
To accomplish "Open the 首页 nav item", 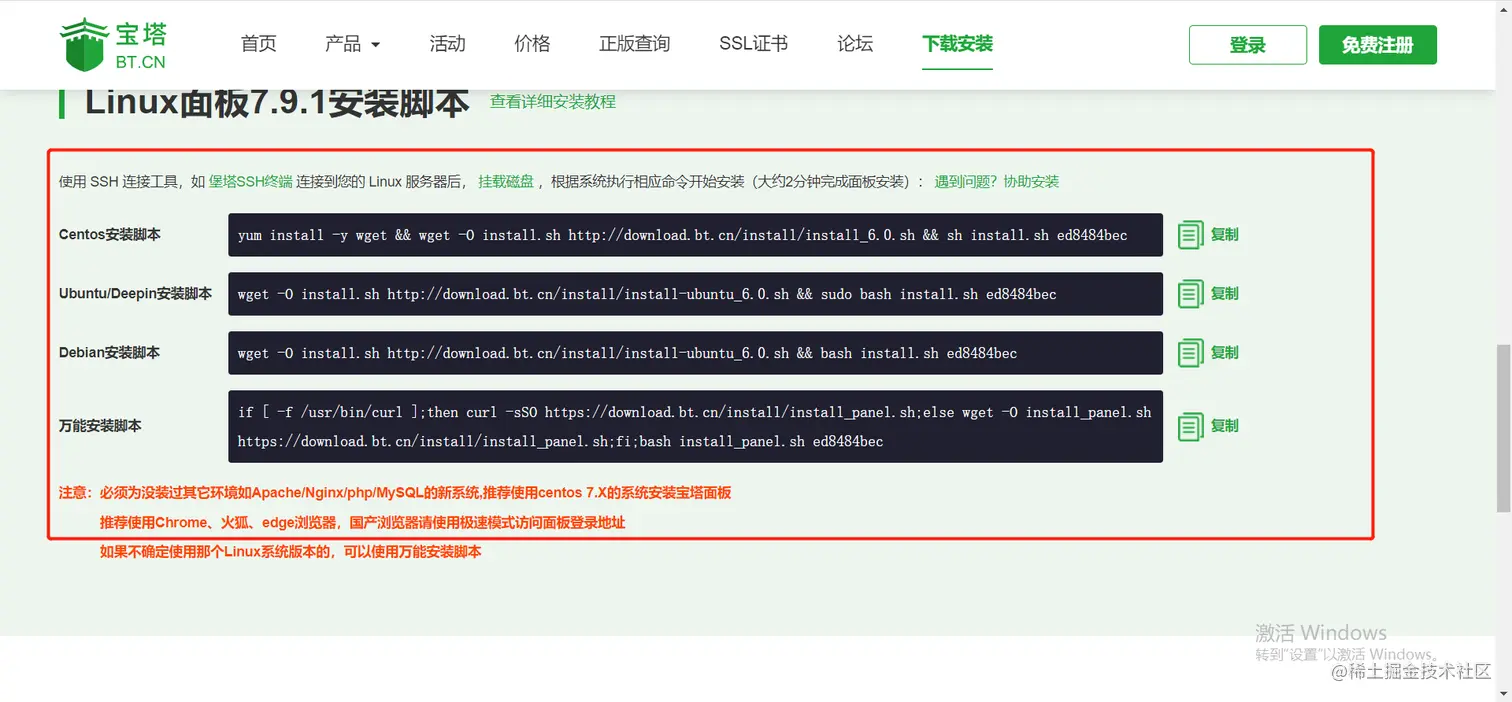I will pyautogui.click(x=259, y=44).
